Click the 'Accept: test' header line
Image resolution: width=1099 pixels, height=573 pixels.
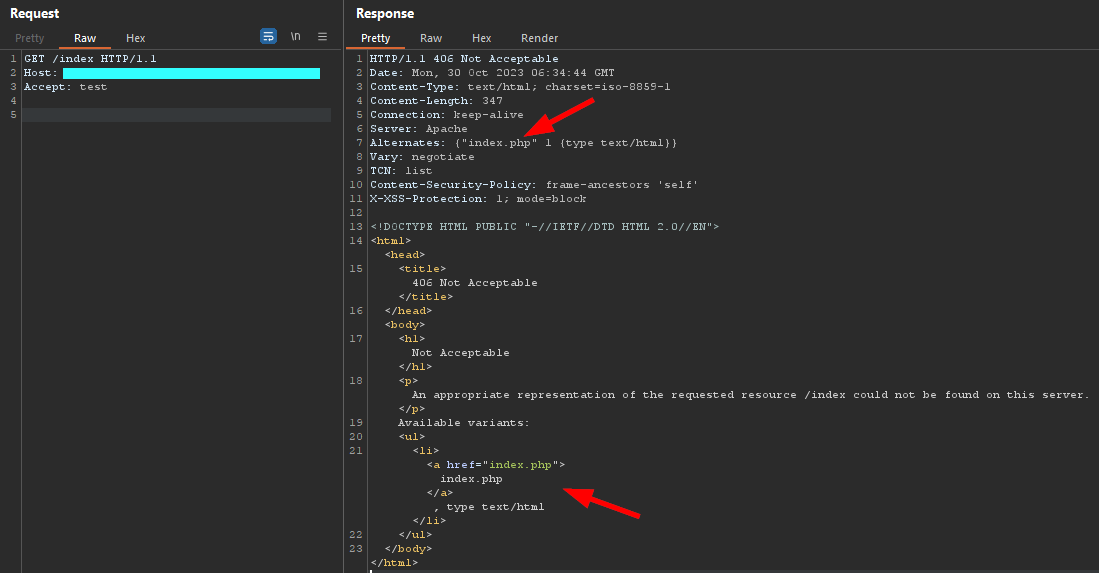coord(65,87)
